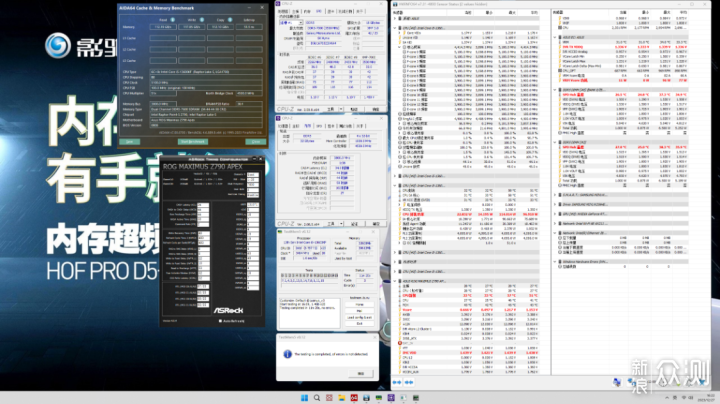Image resolution: width=720 pixels, height=404 pixels.
Task: Select the 内存 tab in the upper CPU-Z window
Action: pyautogui.click(x=307, y=11)
